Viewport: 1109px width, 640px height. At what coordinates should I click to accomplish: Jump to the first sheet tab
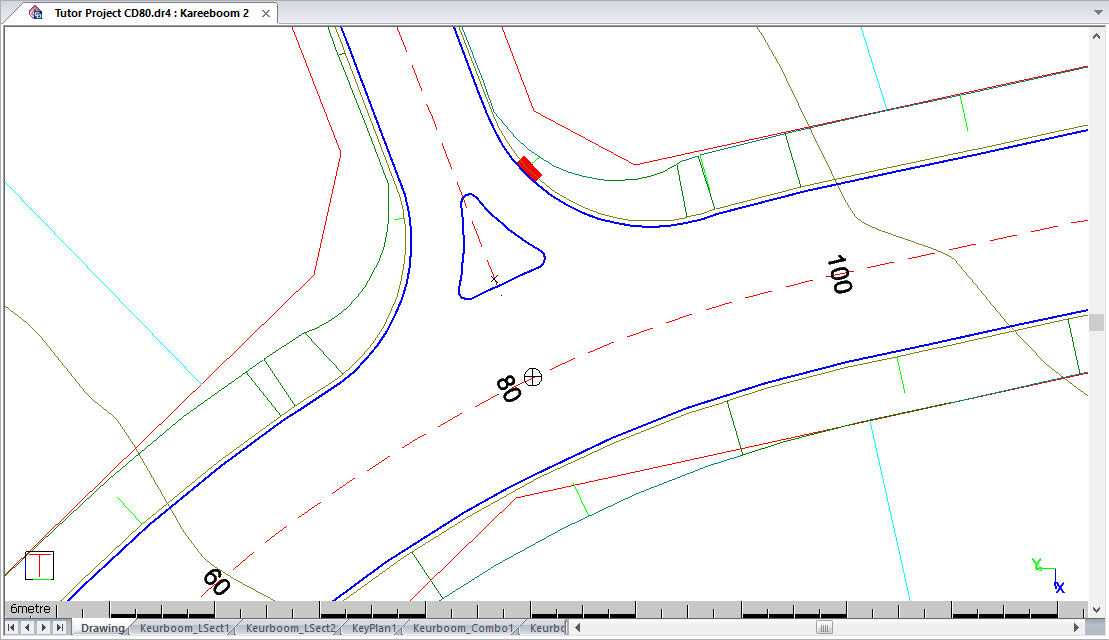(x=12, y=627)
